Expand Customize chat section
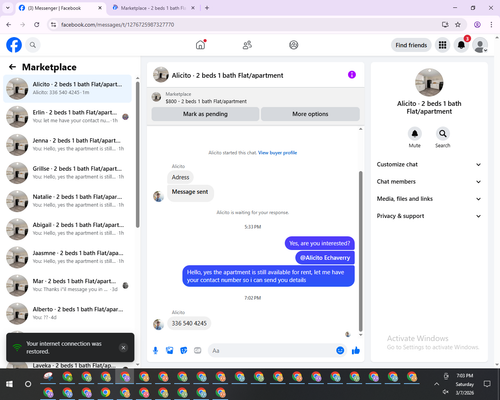The width and height of the screenshot is (500, 400). pos(429,164)
